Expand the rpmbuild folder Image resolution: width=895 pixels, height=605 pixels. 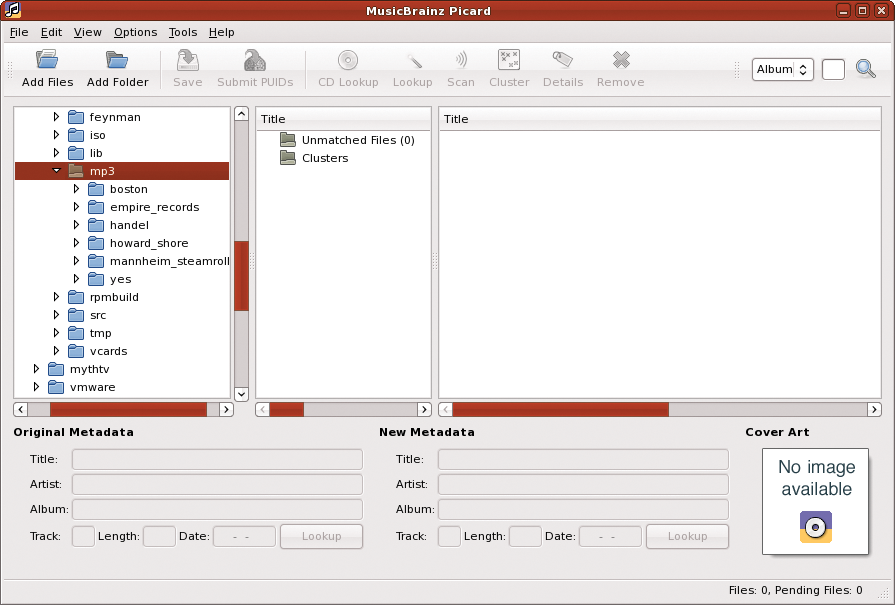click(56, 297)
